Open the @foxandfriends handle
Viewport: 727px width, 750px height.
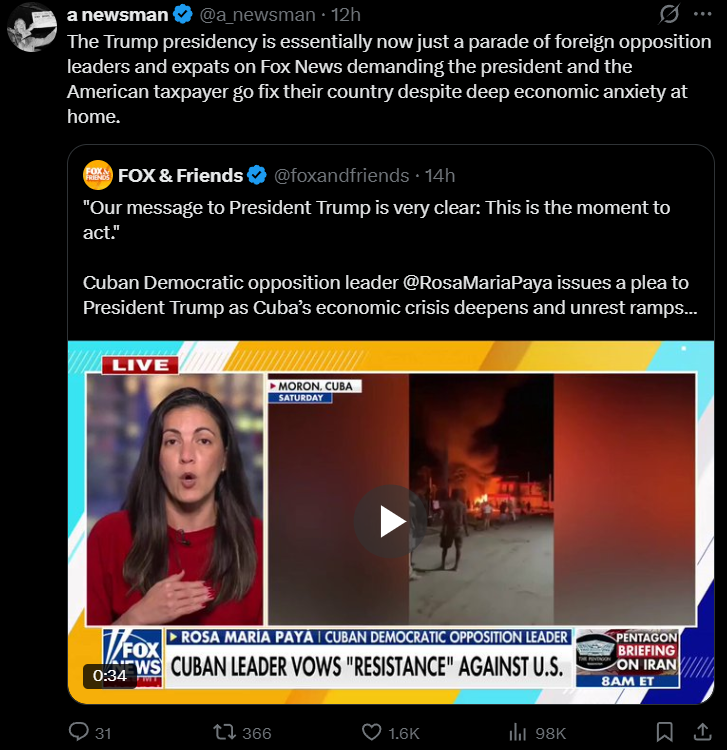click(341, 176)
